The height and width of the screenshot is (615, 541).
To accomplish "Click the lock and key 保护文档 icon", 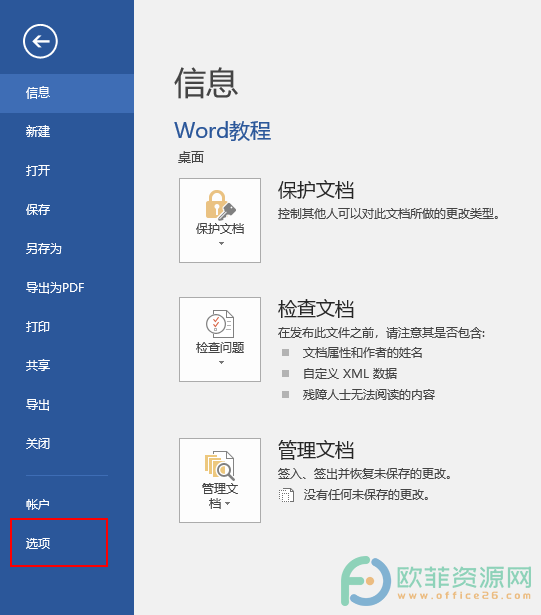I will 220,205.
